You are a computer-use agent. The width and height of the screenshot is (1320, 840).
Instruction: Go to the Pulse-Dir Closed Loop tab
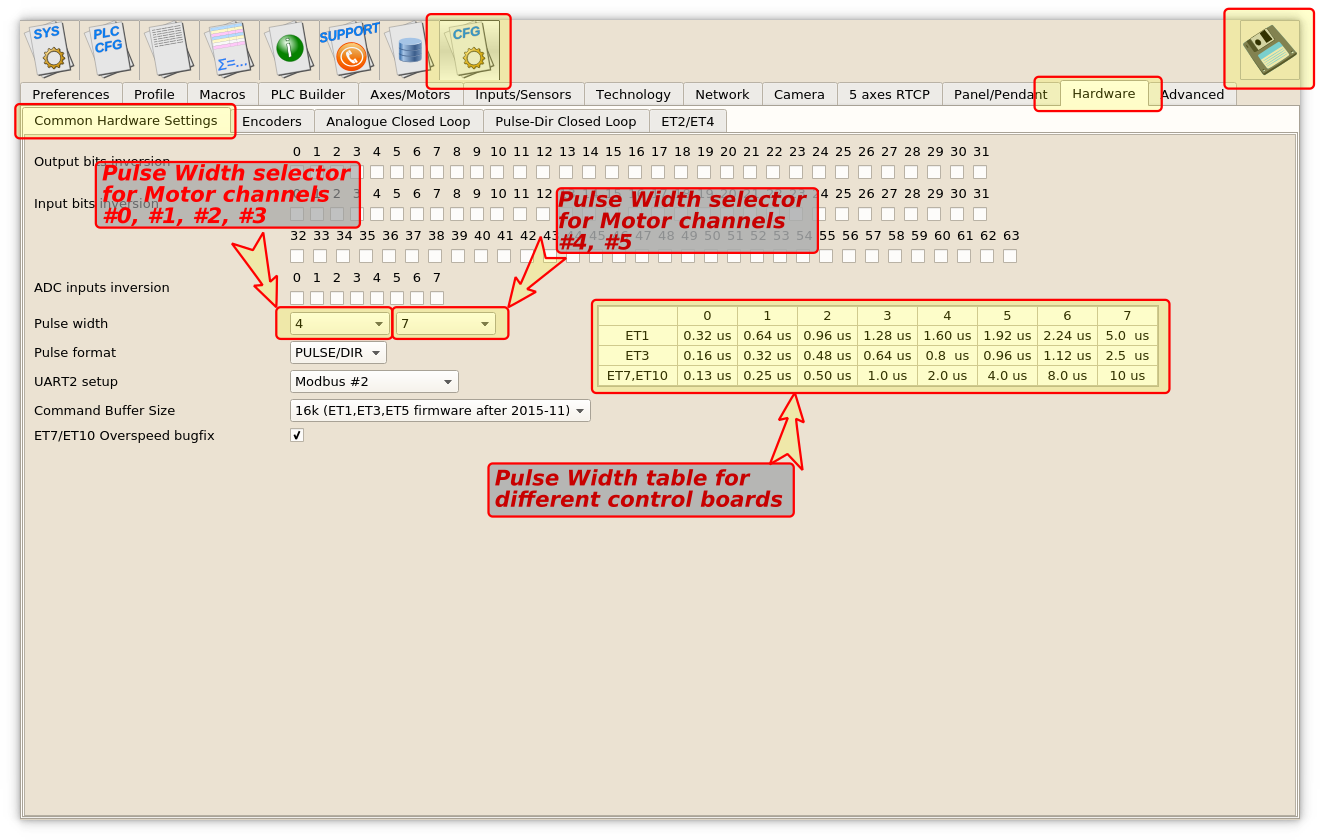click(565, 121)
